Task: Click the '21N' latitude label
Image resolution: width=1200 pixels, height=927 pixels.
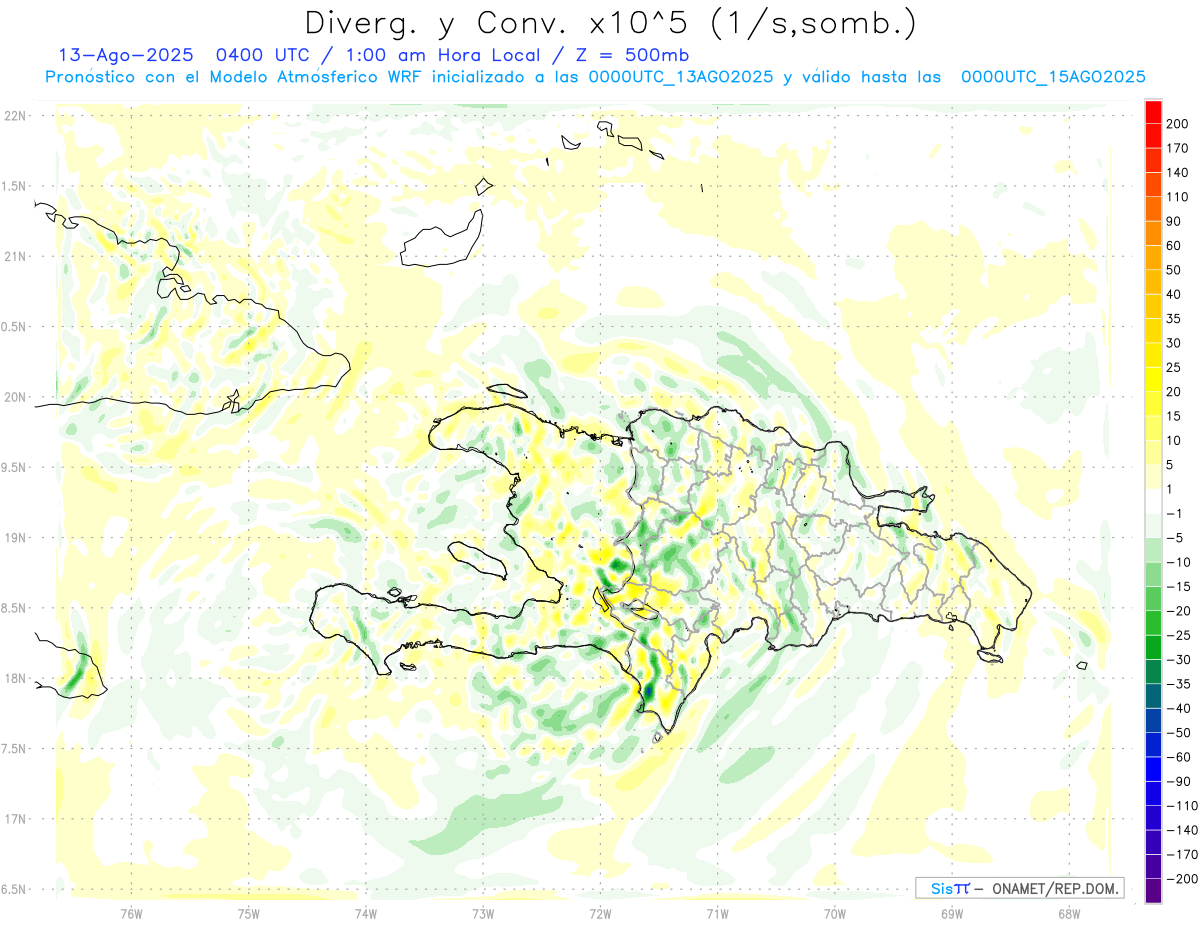Action: pos(15,257)
